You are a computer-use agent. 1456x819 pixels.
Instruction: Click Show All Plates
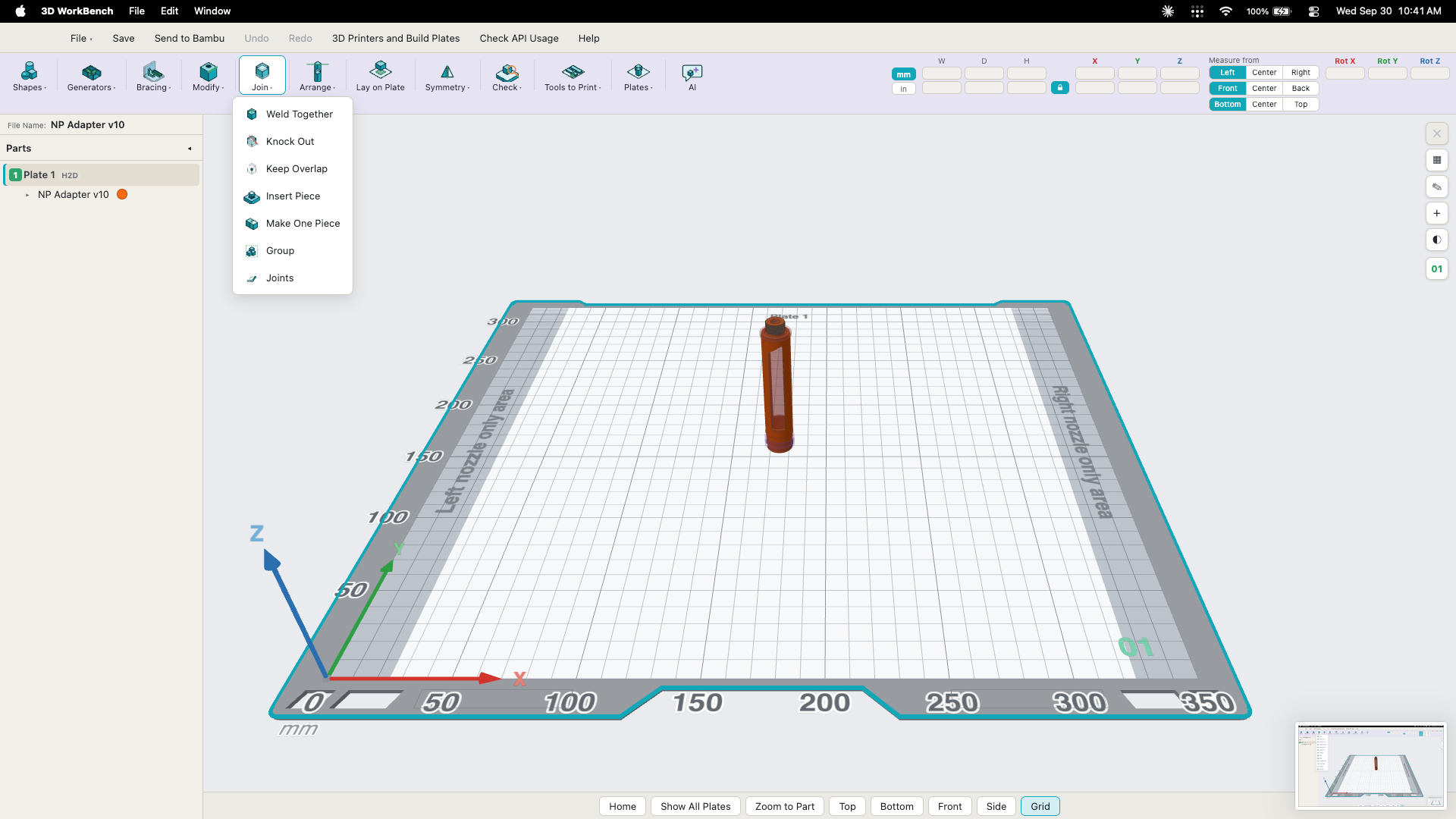(695, 806)
